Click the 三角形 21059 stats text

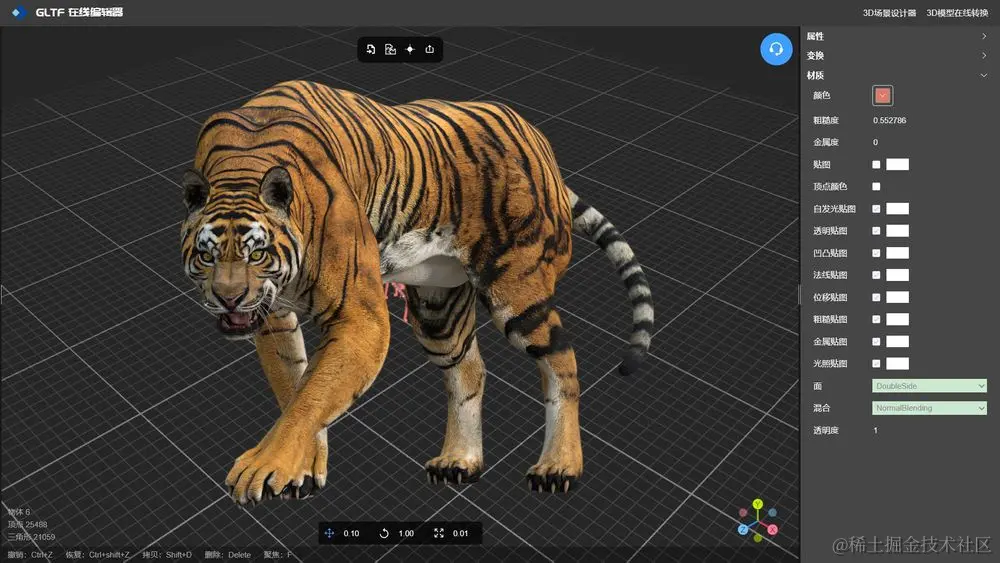point(31,537)
